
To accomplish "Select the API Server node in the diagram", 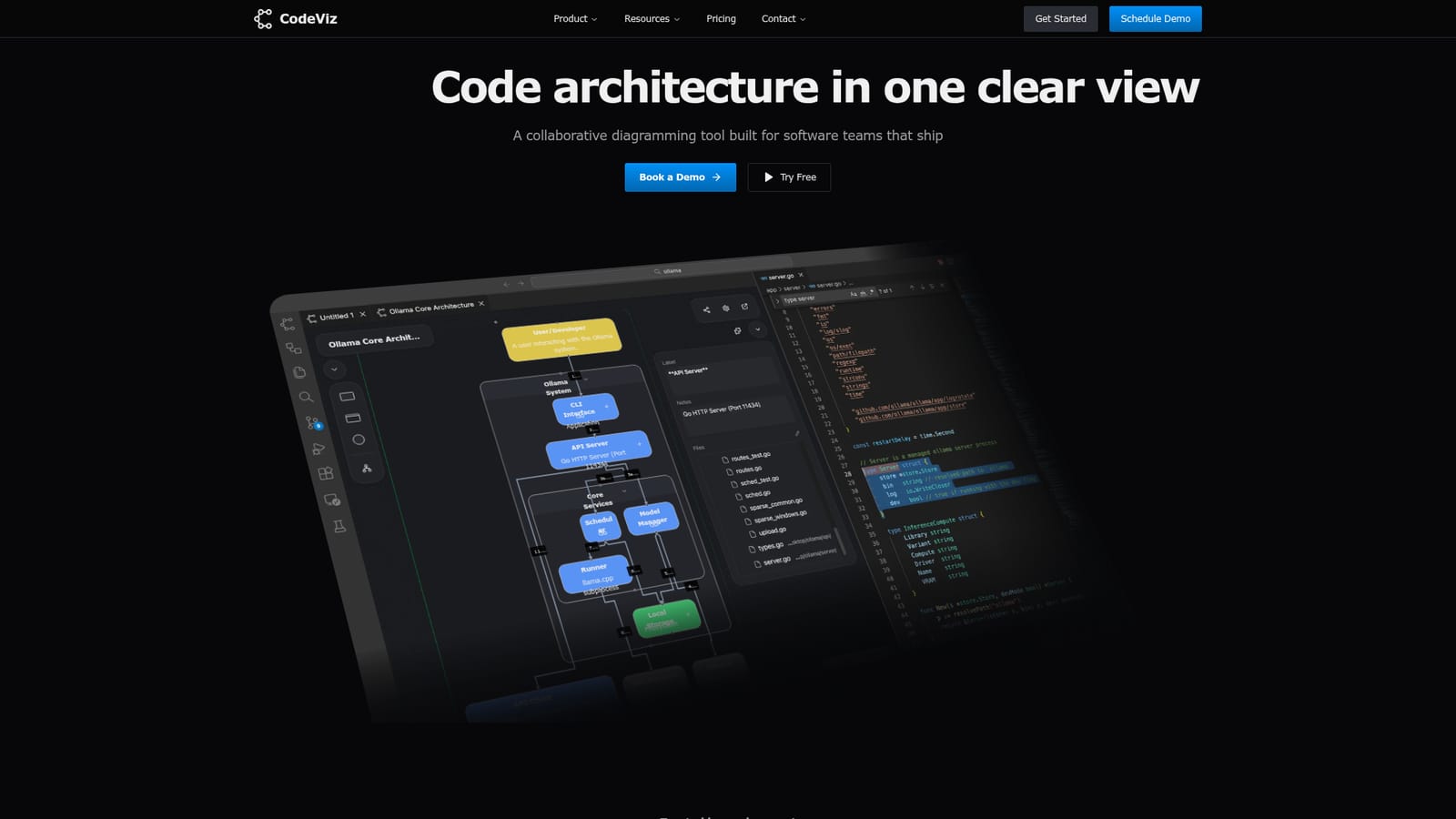I will (598, 450).
